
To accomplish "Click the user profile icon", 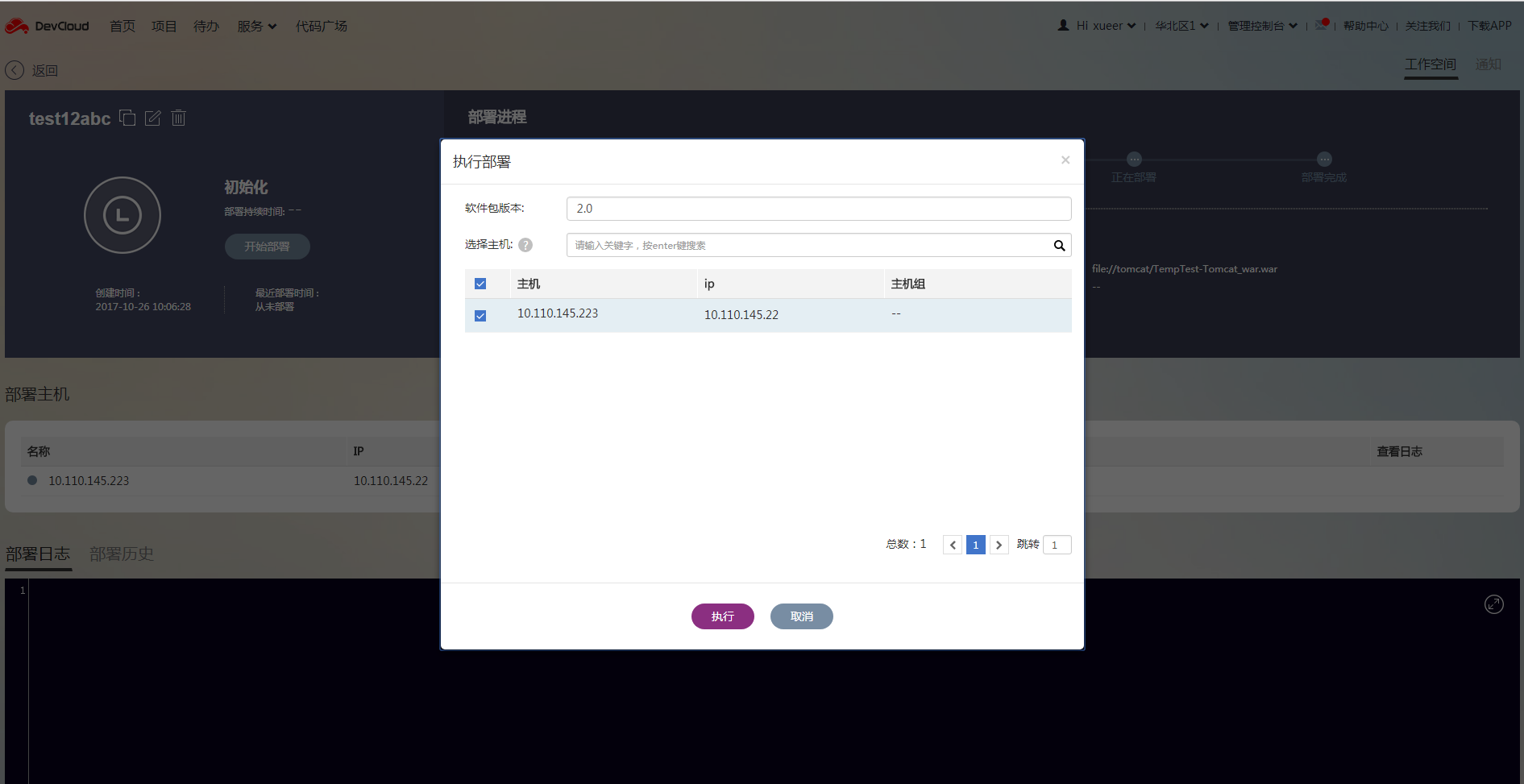I will (1063, 25).
